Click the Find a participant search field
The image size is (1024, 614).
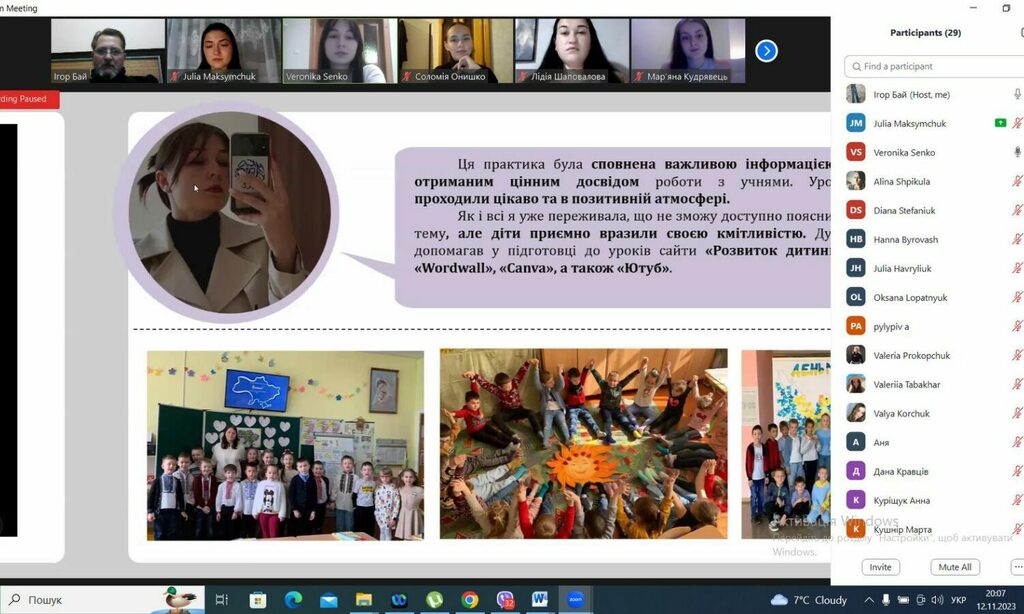tap(935, 66)
